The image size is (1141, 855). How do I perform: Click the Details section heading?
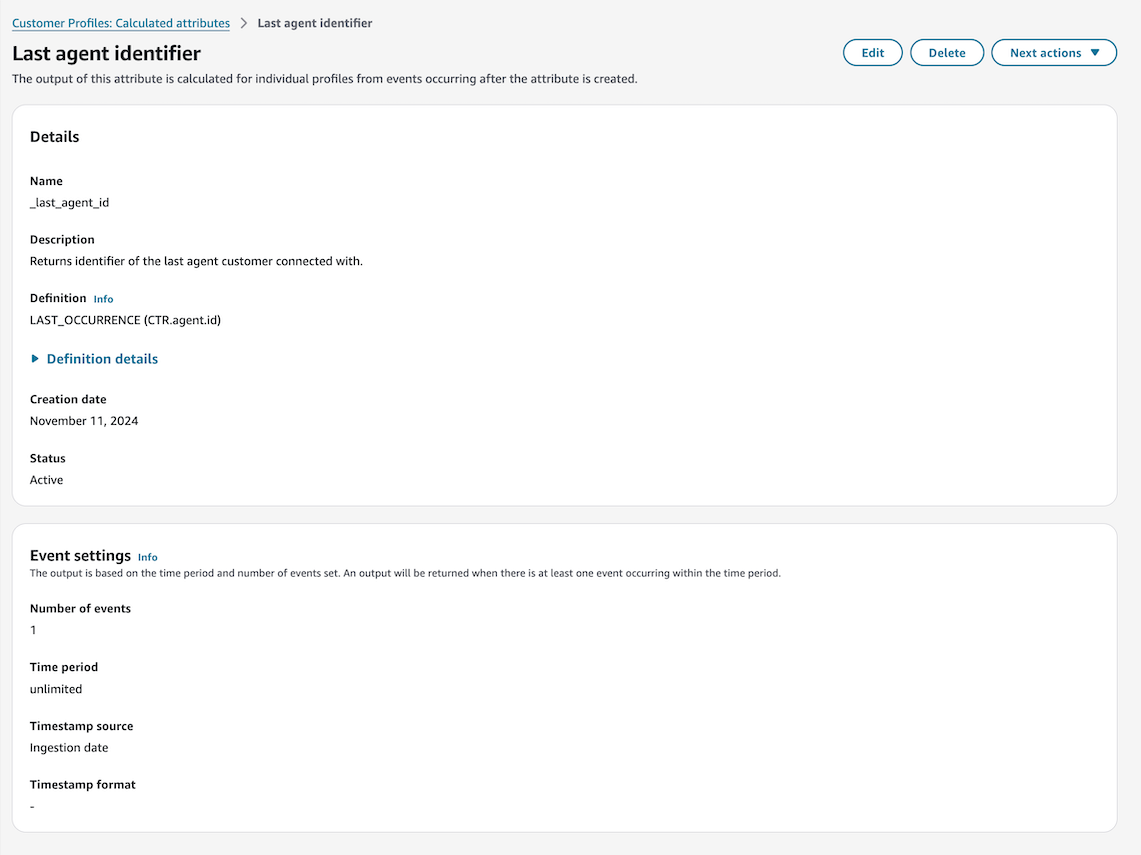[55, 137]
